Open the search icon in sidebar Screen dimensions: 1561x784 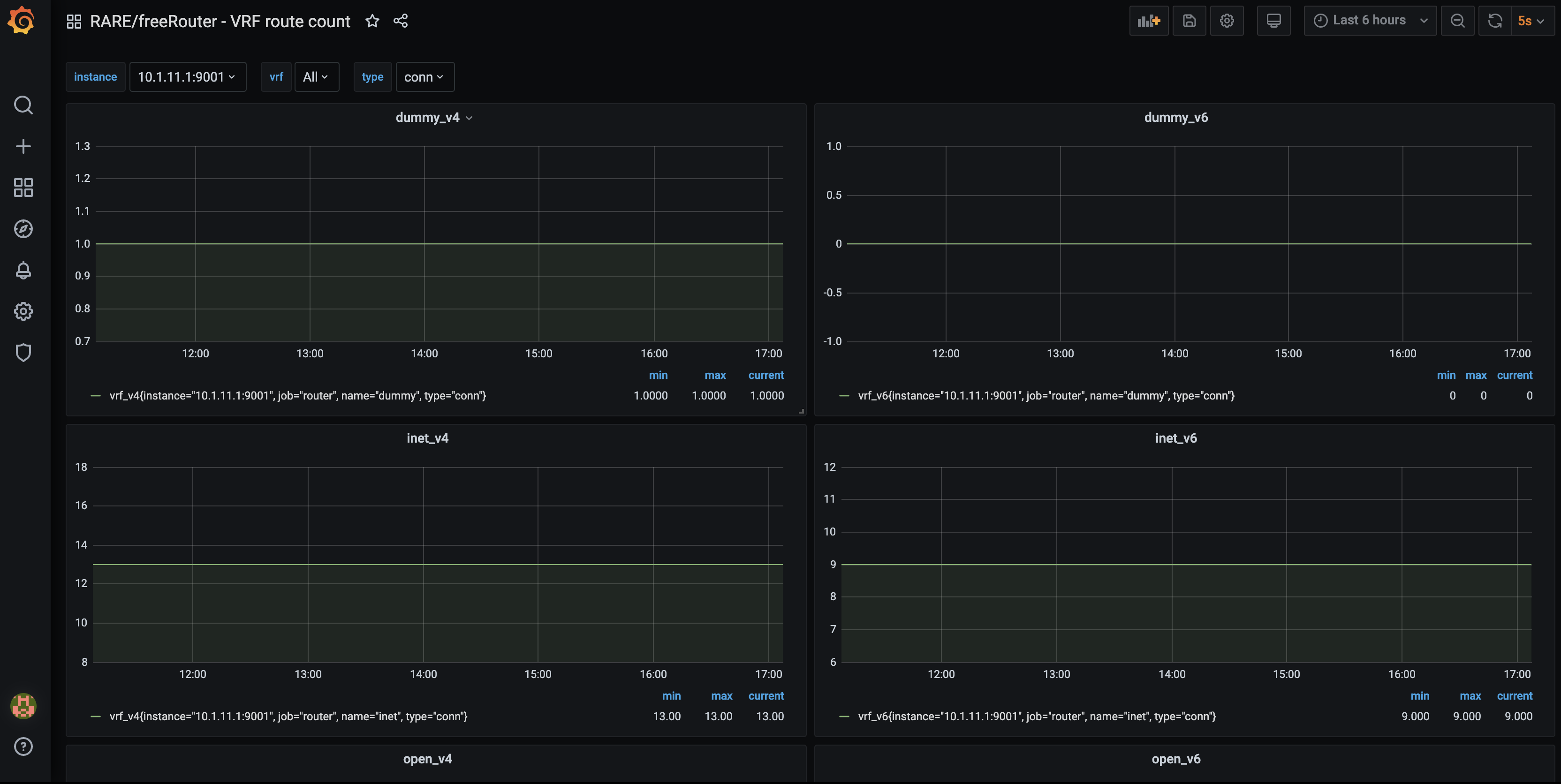click(x=23, y=106)
